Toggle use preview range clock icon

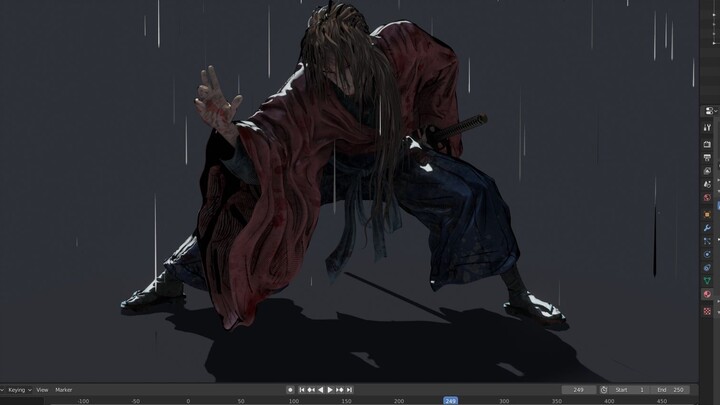pyautogui.click(x=604, y=390)
